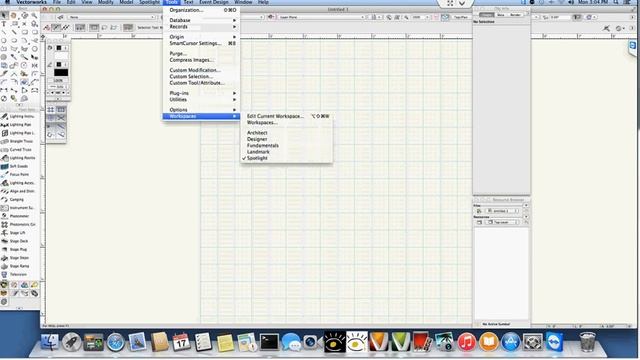Select the Text tool (T icon)
The image size is (640, 360).
[4, 24]
